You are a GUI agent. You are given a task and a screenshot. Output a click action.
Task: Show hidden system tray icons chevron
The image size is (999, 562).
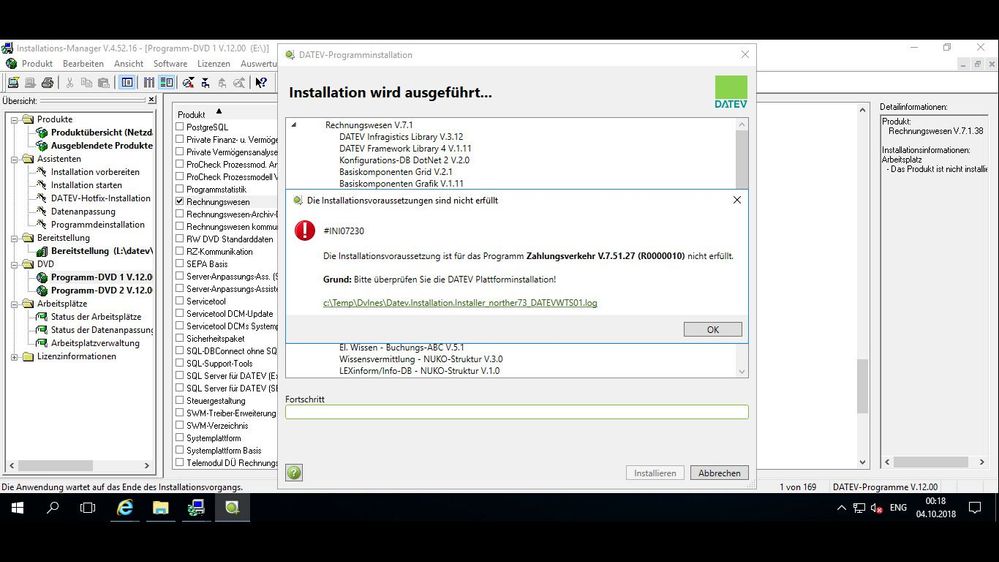tap(841, 508)
